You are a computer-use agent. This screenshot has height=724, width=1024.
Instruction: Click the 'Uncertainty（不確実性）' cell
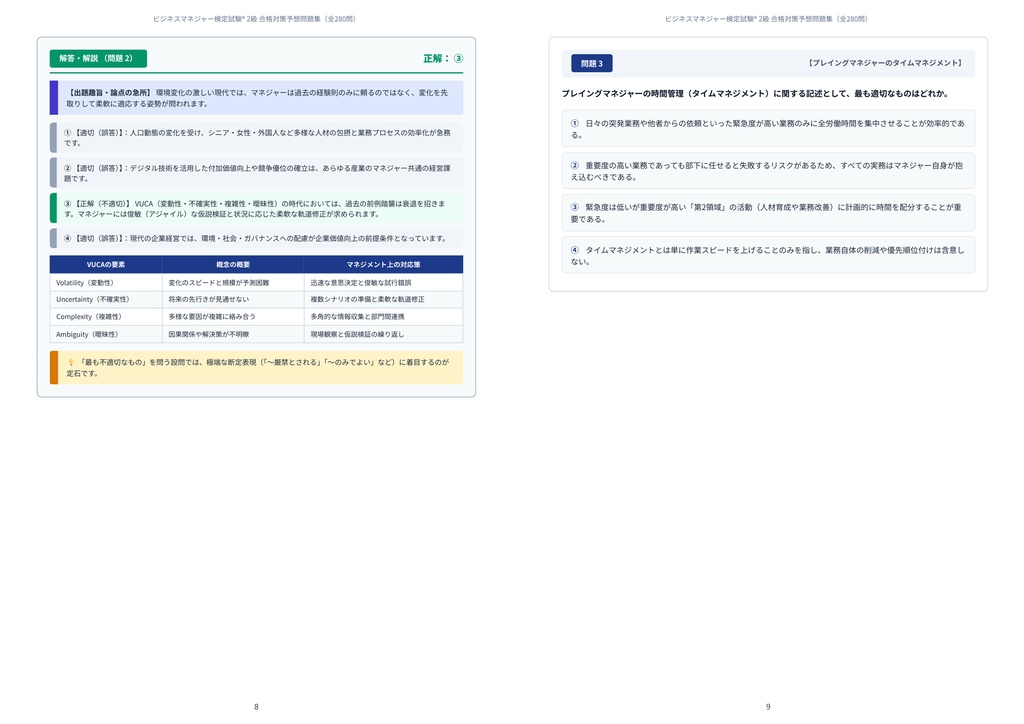pos(106,300)
